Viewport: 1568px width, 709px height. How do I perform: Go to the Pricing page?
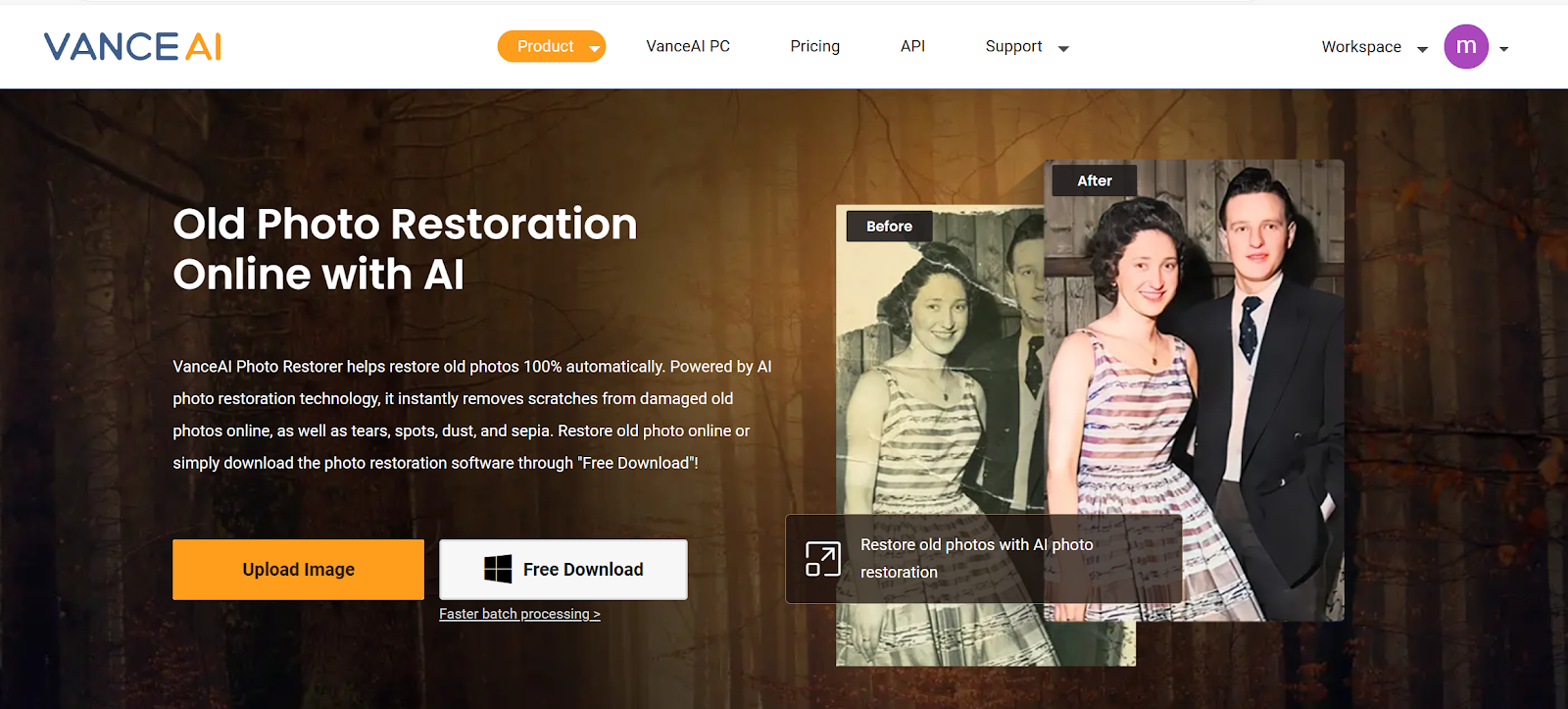(x=815, y=46)
